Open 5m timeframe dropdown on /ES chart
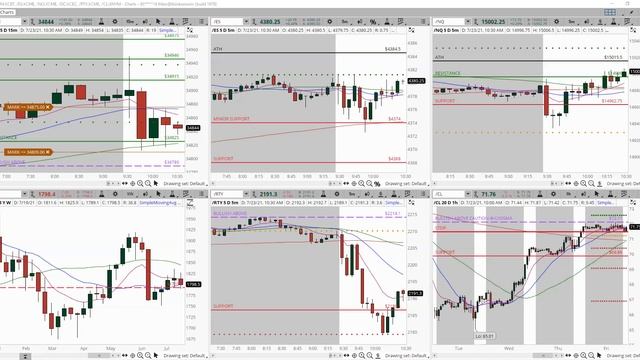This screenshot has width=640, height=360. coord(345,22)
